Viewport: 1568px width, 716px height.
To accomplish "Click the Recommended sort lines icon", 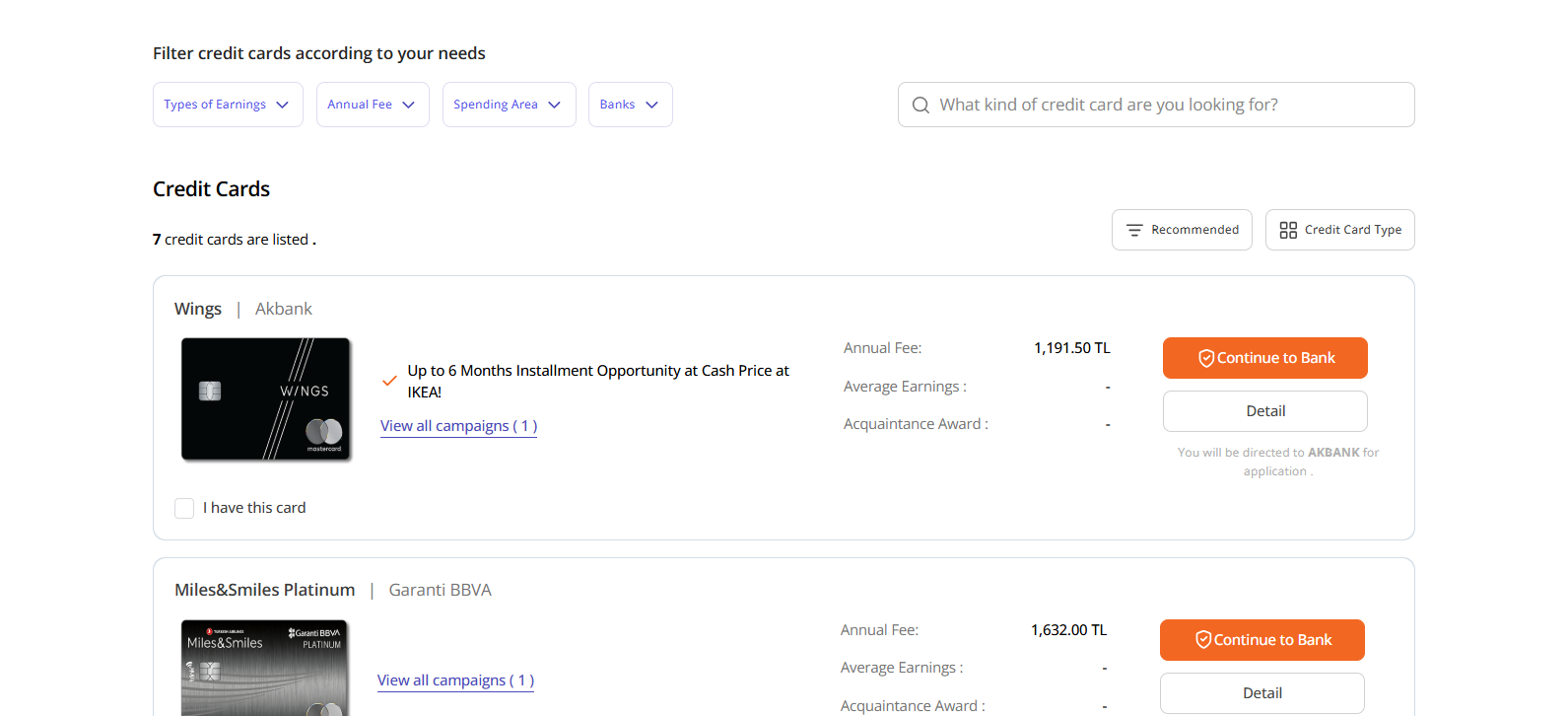I will [x=1134, y=230].
